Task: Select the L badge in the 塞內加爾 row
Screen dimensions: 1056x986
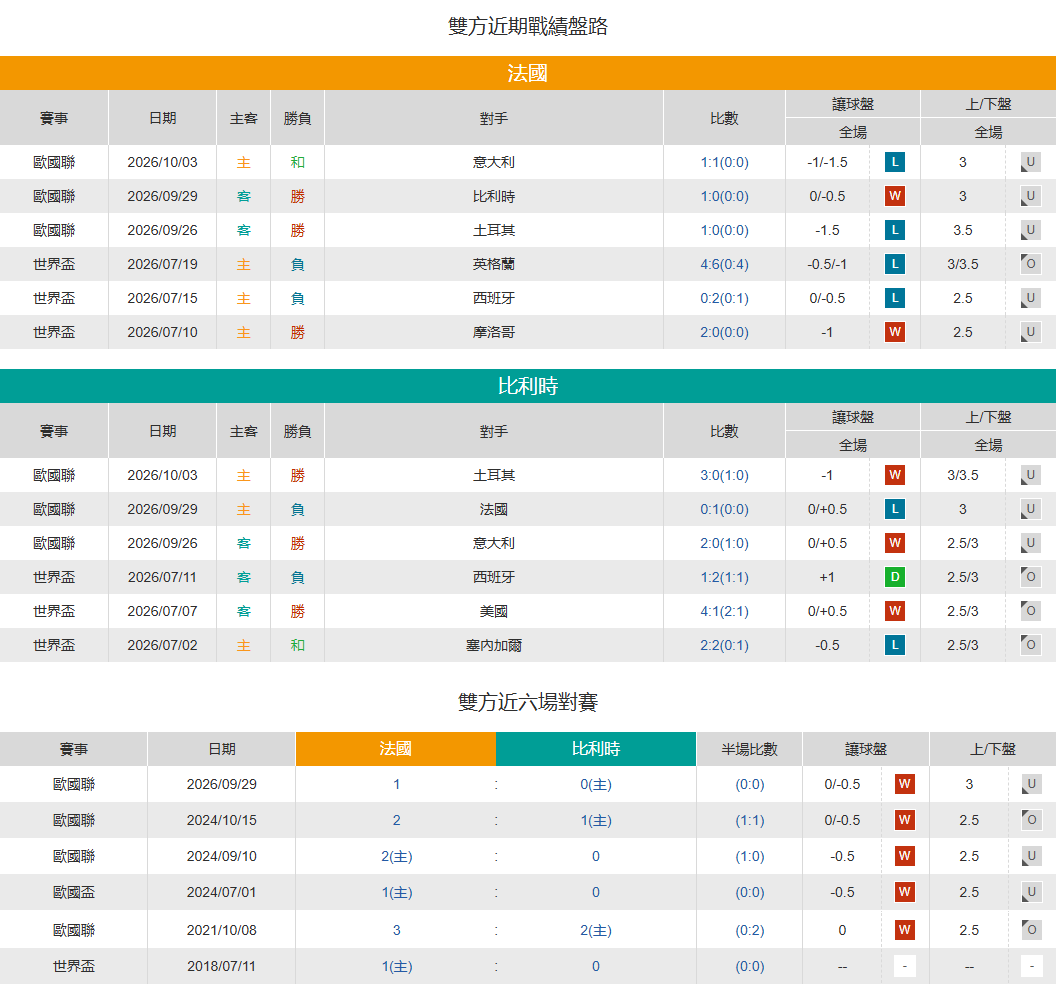Action: (x=894, y=645)
